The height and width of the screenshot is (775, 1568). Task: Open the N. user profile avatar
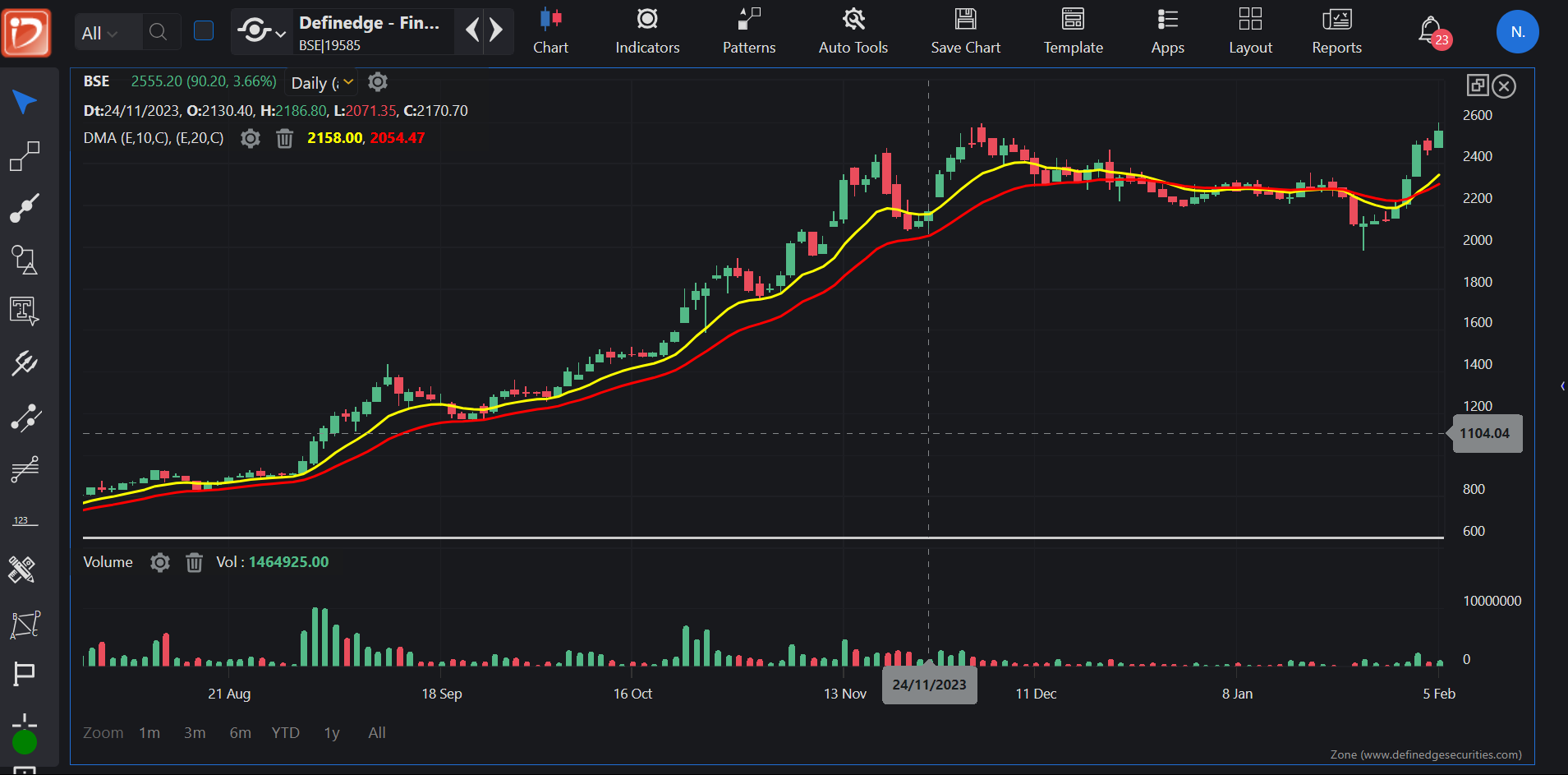point(1517,32)
